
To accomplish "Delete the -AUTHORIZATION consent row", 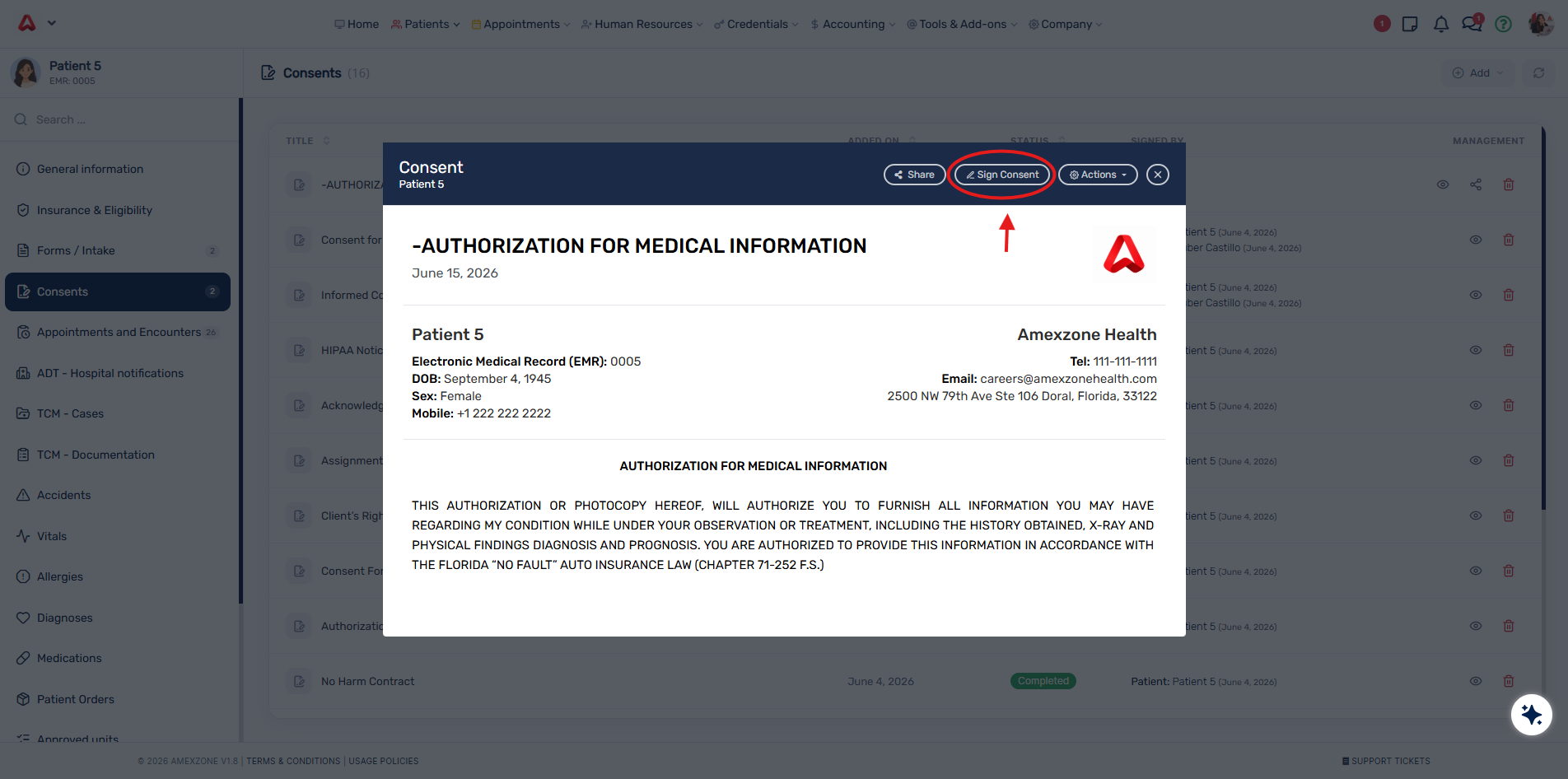I will [1509, 184].
